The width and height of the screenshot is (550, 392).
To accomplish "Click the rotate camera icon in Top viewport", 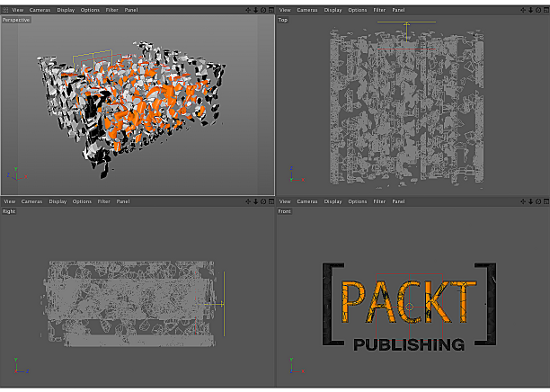I will coord(538,10).
